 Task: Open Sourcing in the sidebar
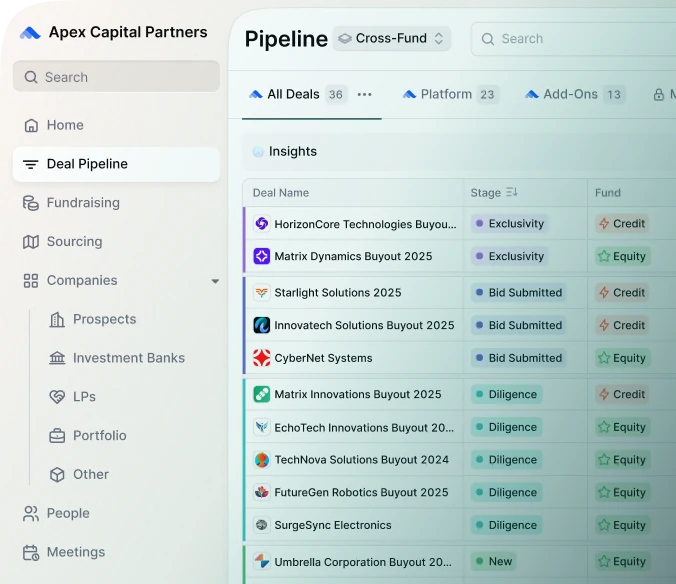click(x=116, y=242)
